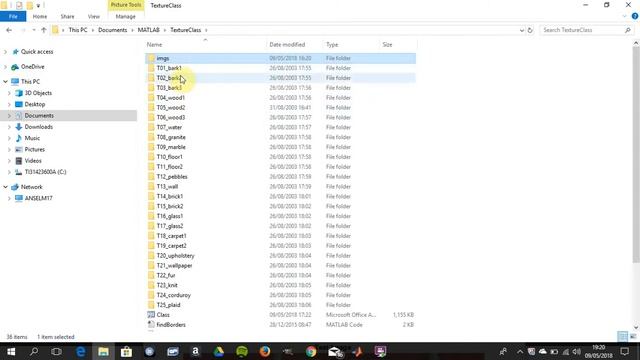Launch Amazon app from taskbar
640x360 pixels.
click(196, 351)
